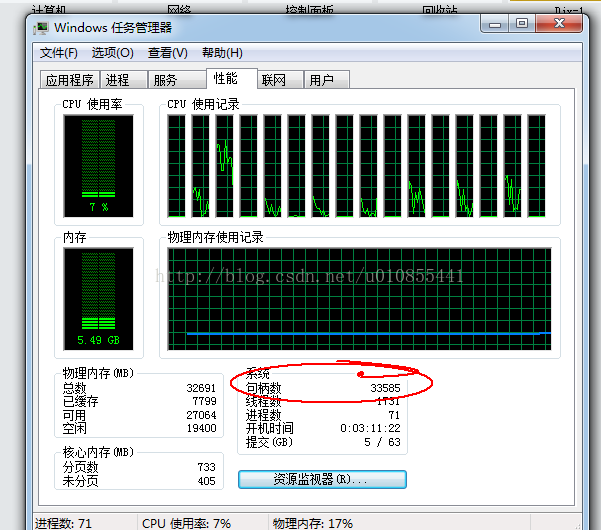
Task: Select the 性能 tab
Action: pyautogui.click(x=232, y=79)
